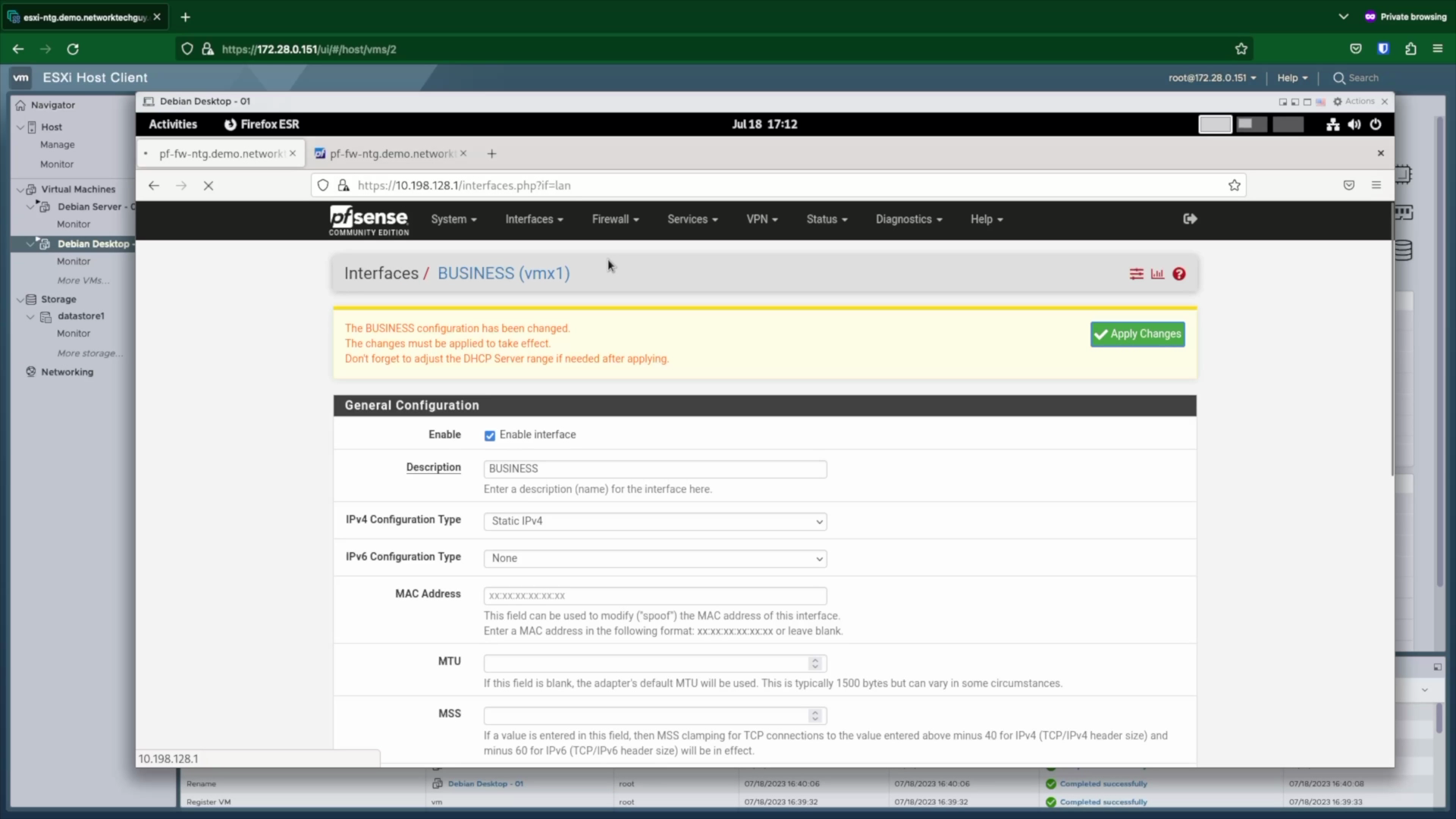This screenshot has width=1456, height=819.
Task: Click the console Actions gear icon
Action: pos(1338,102)
